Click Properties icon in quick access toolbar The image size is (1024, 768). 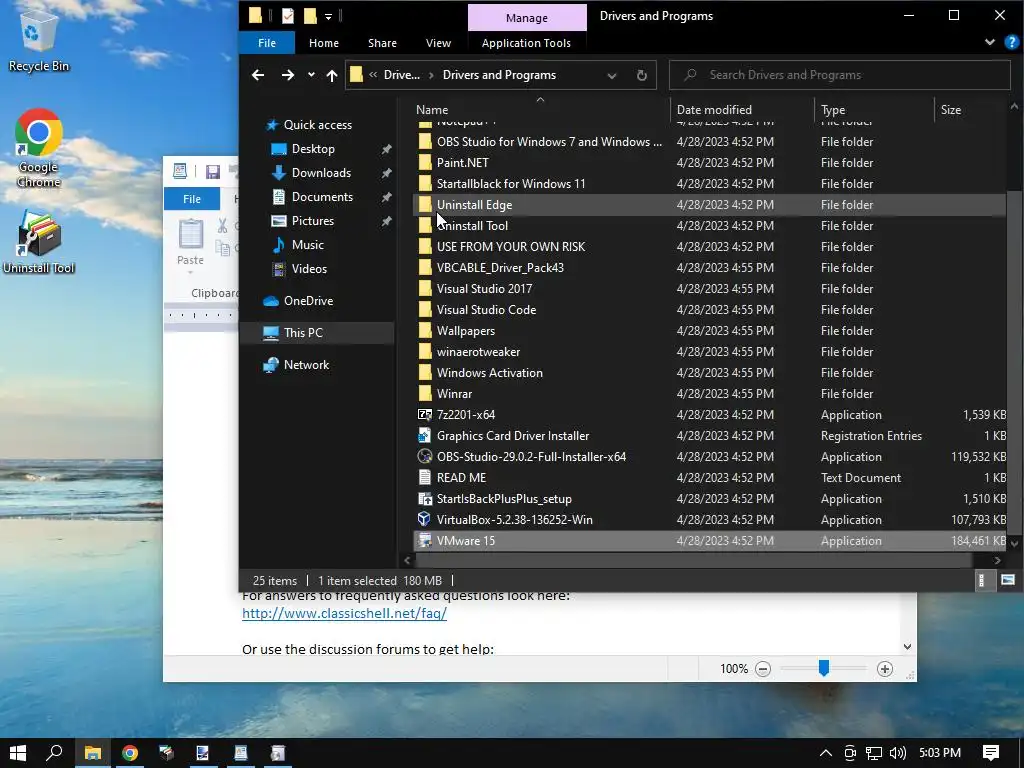click(288, 16)
